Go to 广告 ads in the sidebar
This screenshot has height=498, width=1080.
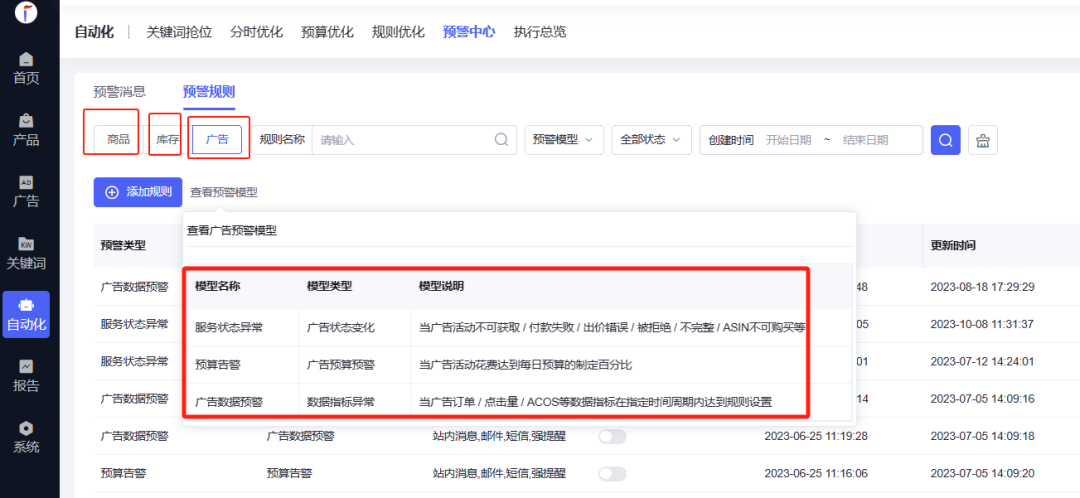(26, 191)
